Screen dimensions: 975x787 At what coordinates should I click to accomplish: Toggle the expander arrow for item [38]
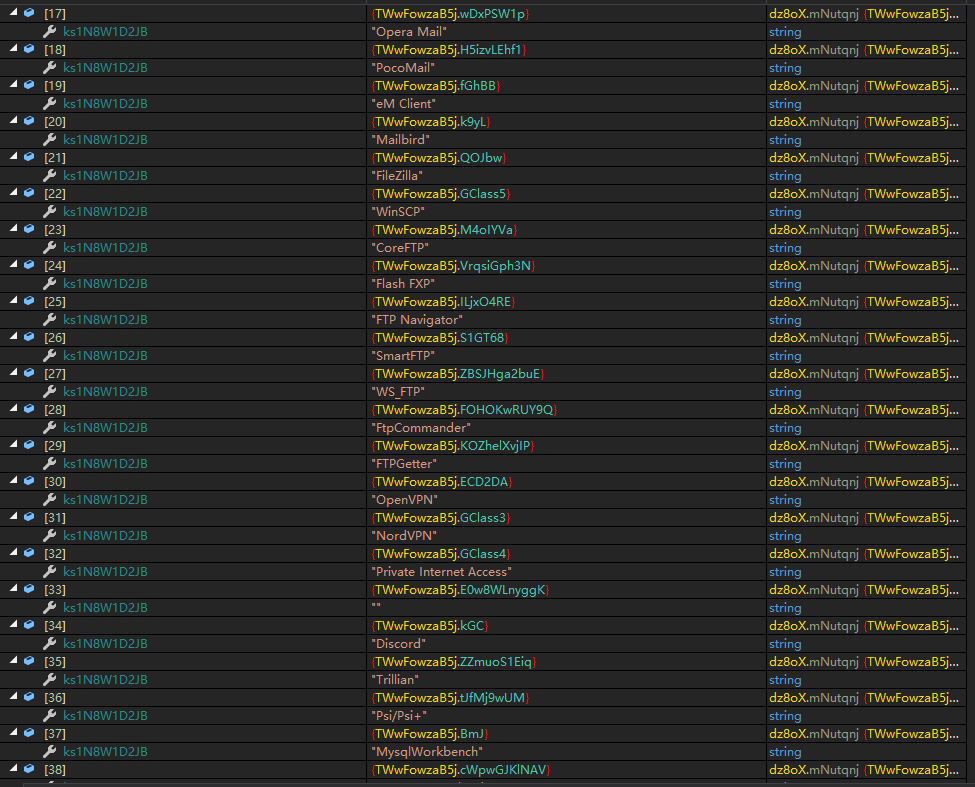13,770
